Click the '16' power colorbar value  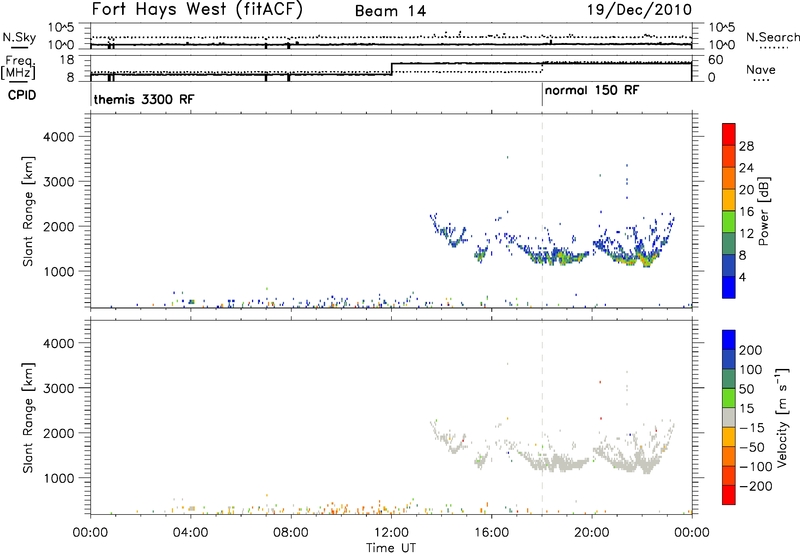click(746, 212)
